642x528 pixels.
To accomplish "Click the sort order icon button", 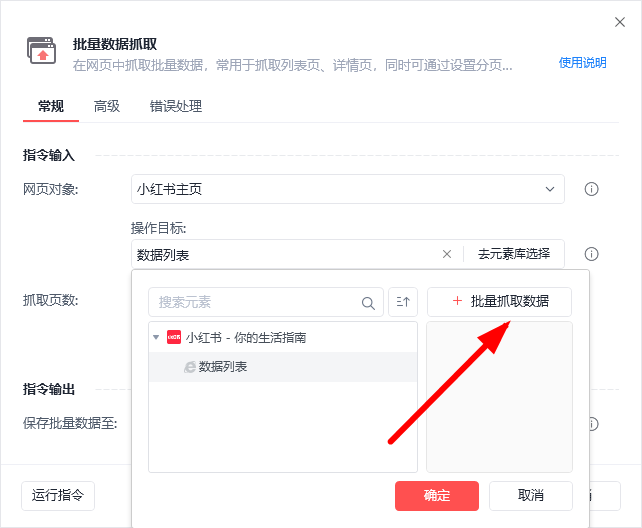I will [x=403, y=302].
